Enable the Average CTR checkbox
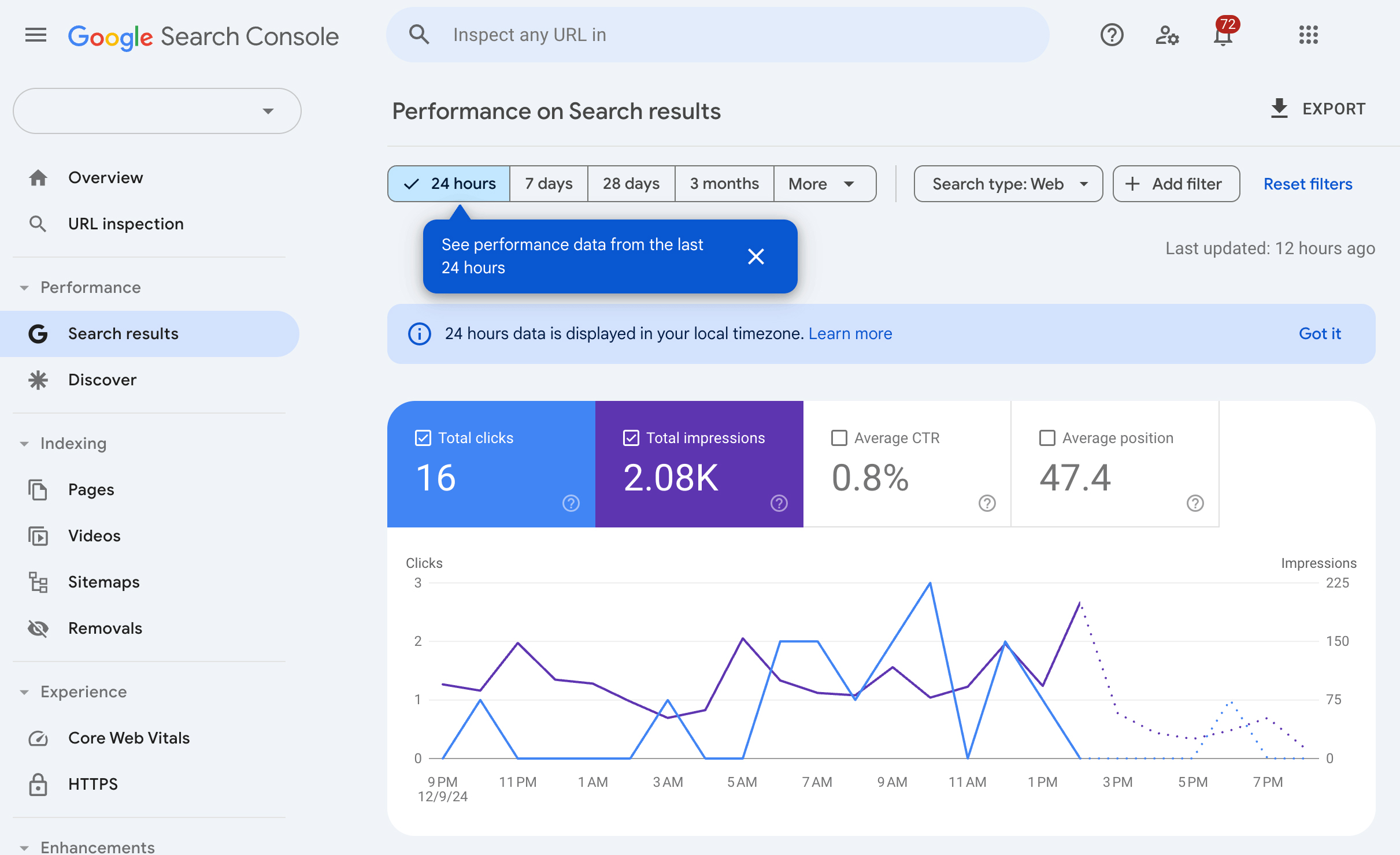This screenshot has width=1400, height=855. (839, 438)
